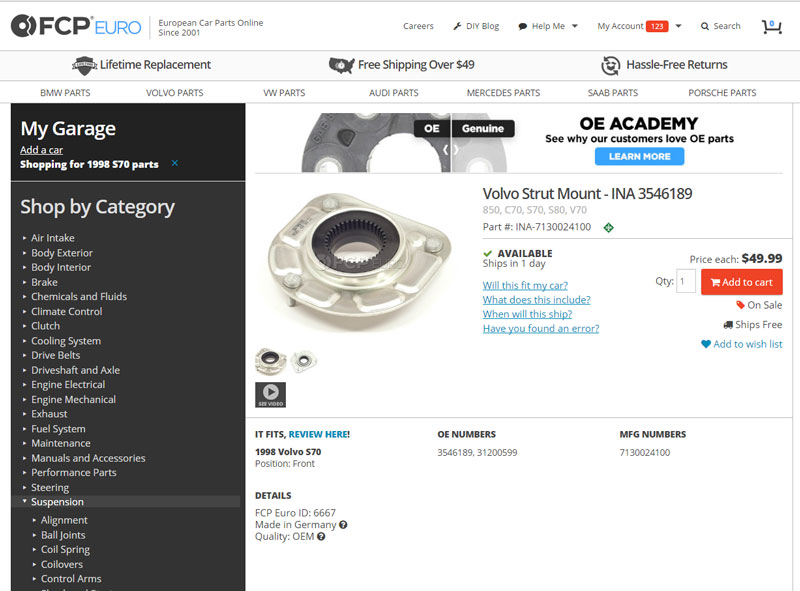Click Made in Germany help icon

click(x=343, y=525)
